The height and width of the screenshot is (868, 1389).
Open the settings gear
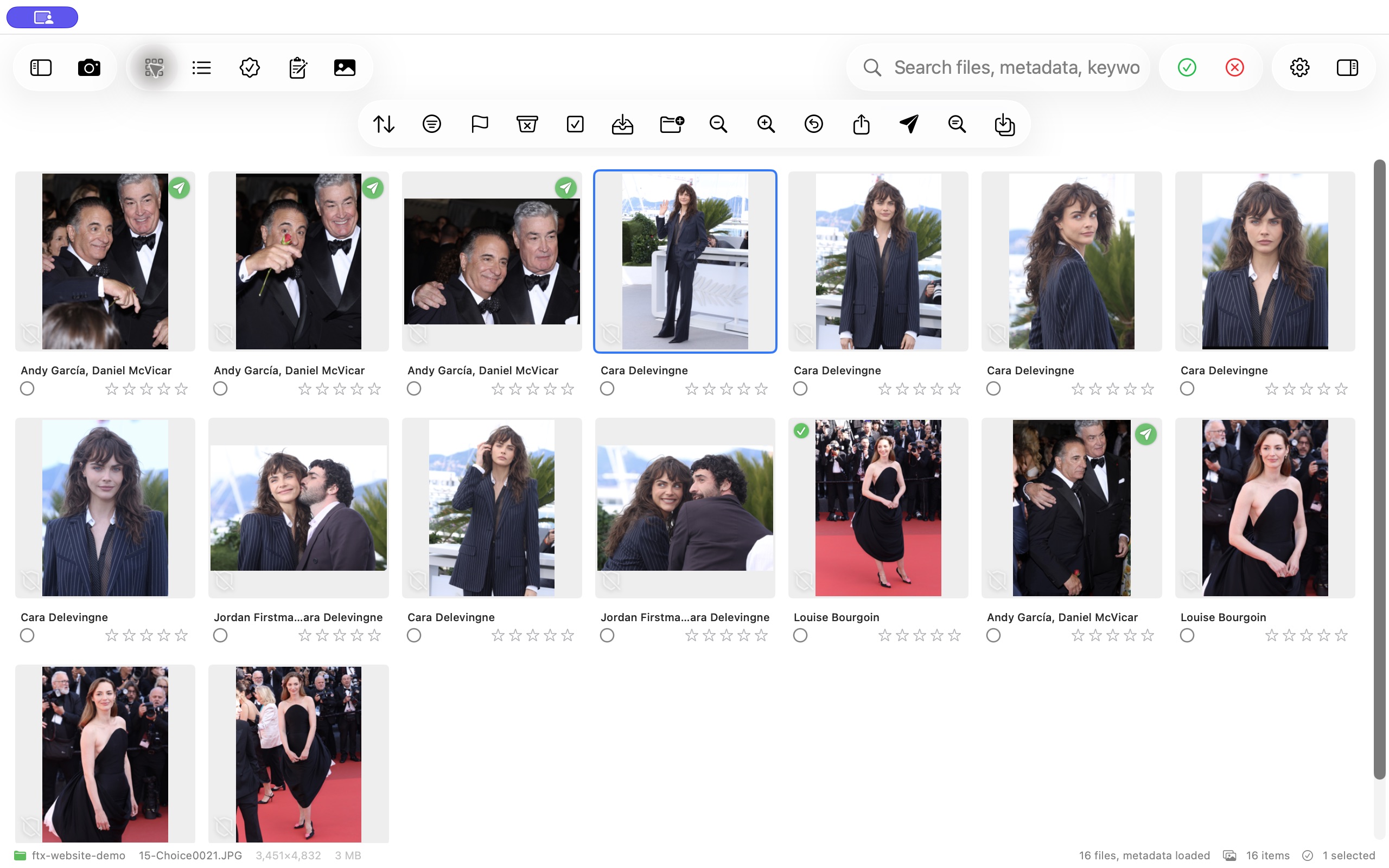pyautogui.click(x=1299, y=68)
